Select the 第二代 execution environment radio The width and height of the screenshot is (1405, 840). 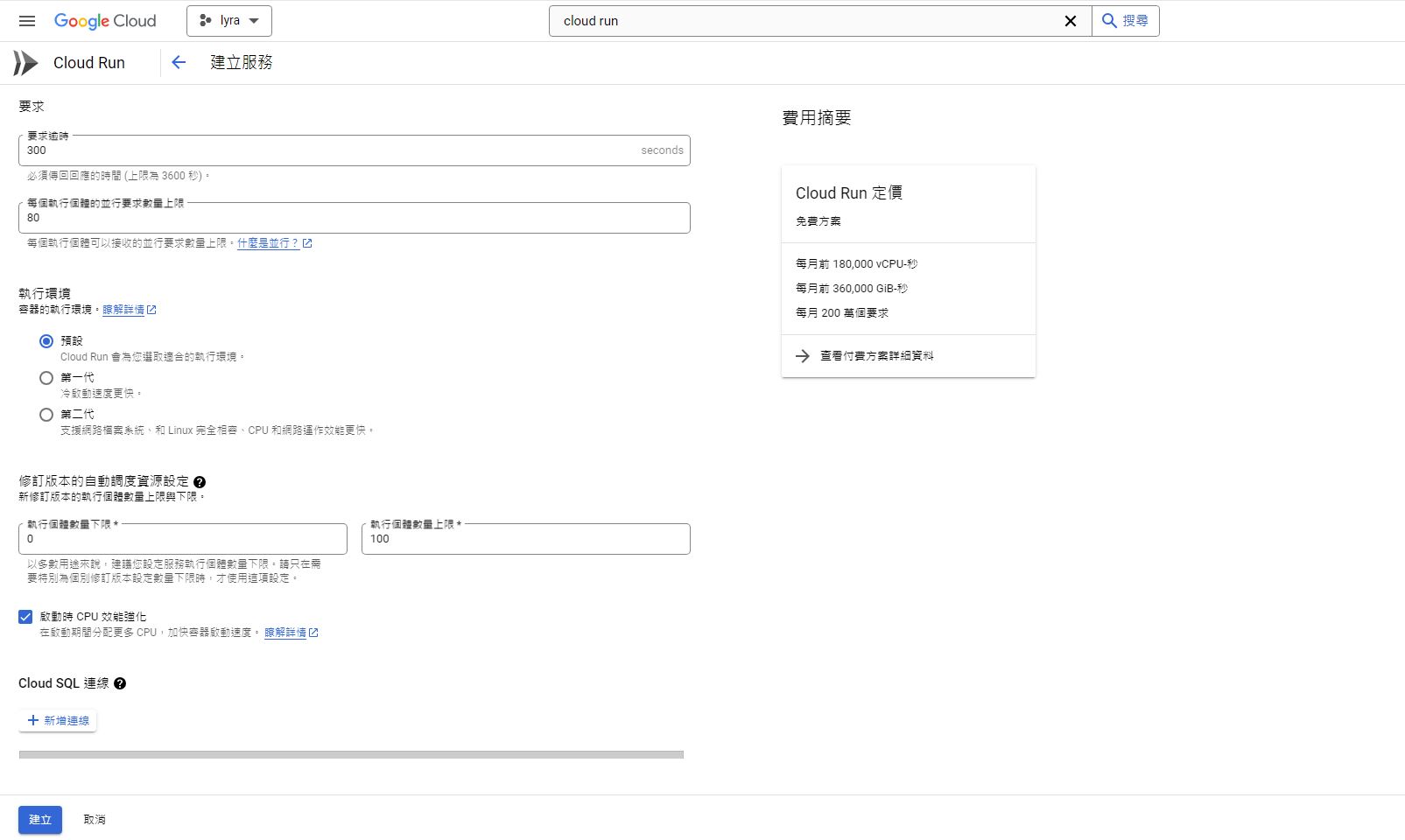click(46, 415)
